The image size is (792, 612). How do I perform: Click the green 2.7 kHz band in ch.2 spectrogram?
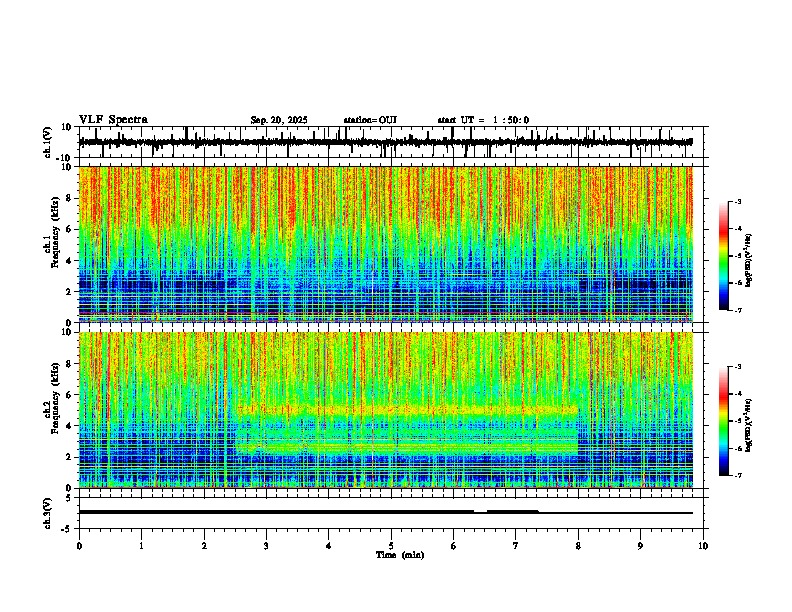pyautogui.click(x=407, y=446)
